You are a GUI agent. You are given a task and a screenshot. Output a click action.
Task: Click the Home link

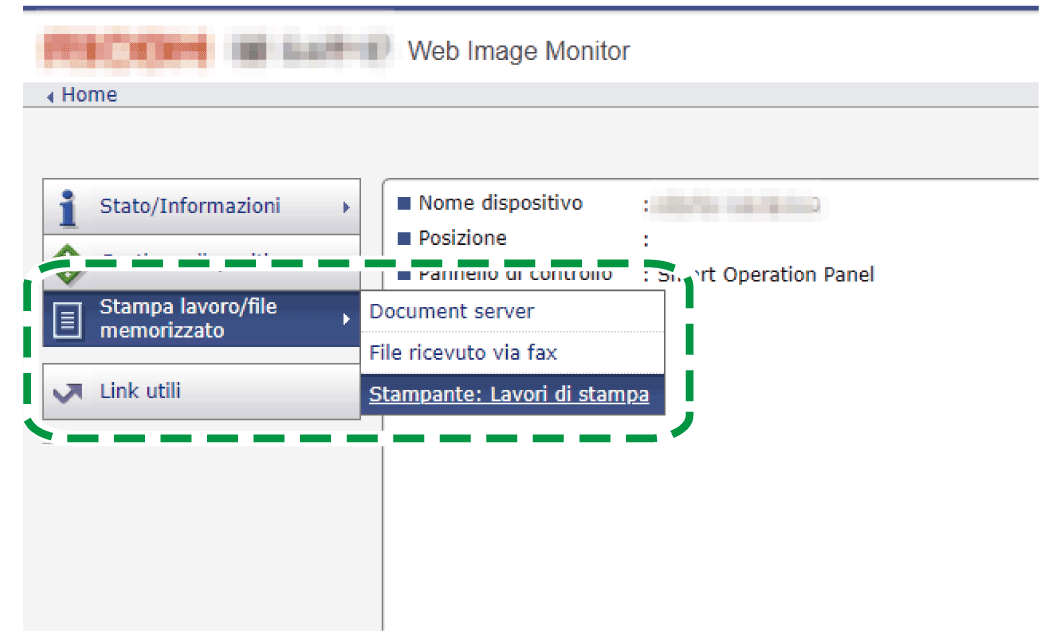(89, 94)
